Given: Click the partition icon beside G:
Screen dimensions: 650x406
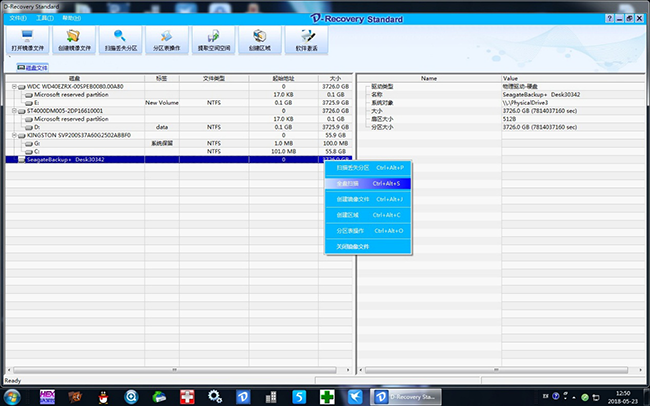Looking at the screenshot, I should pos(29,143).
